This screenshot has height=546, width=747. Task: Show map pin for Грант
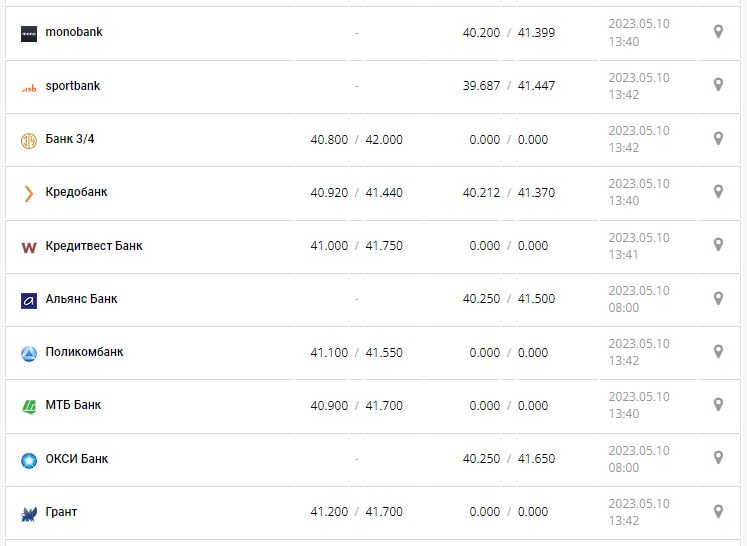(718, 511)
